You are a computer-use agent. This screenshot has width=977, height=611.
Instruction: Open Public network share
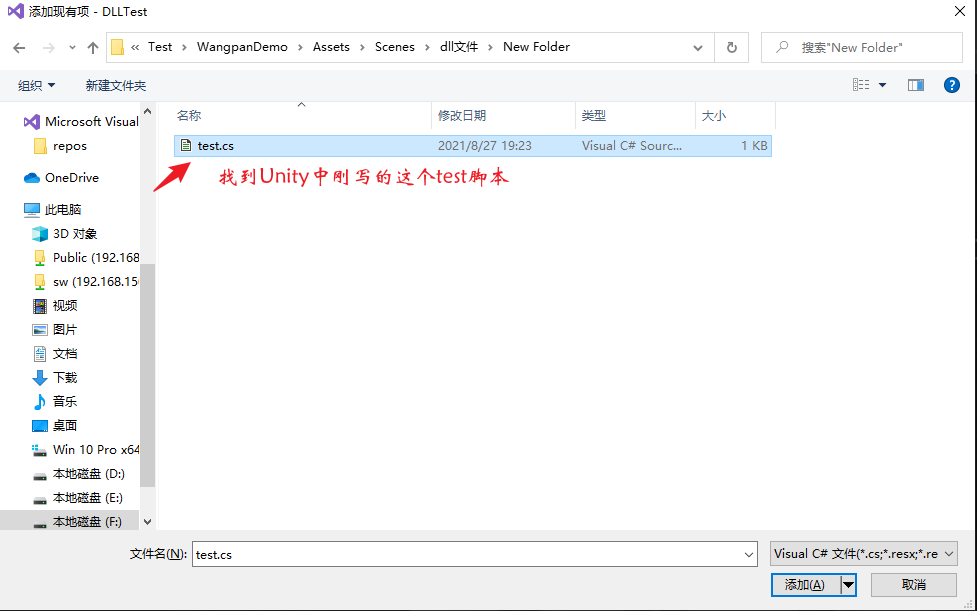point(85,257)
